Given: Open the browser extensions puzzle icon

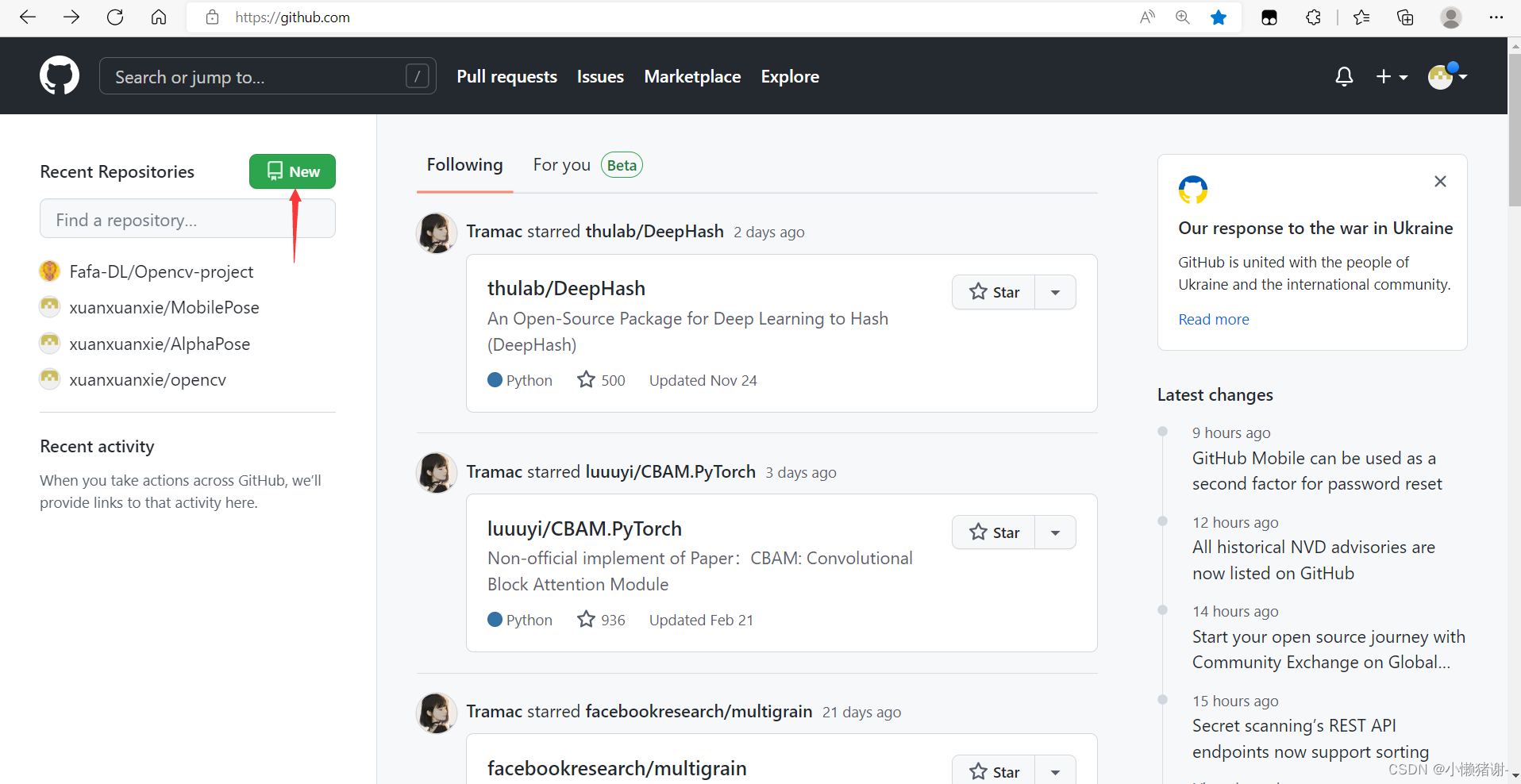Looking at the screenshot, I should (x=1313, y=17).
